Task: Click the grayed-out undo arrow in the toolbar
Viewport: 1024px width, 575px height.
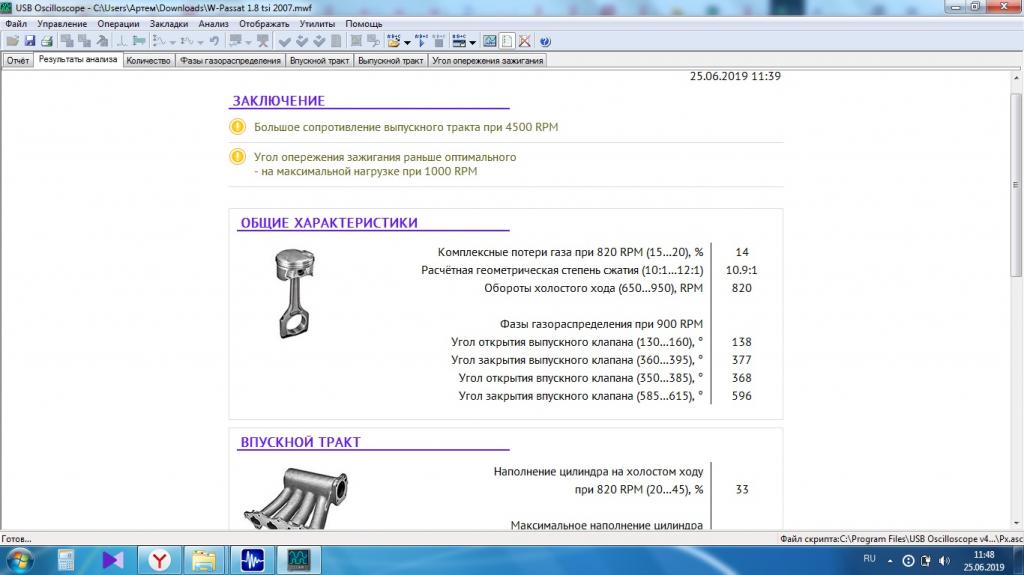Action: pos(214,41)
